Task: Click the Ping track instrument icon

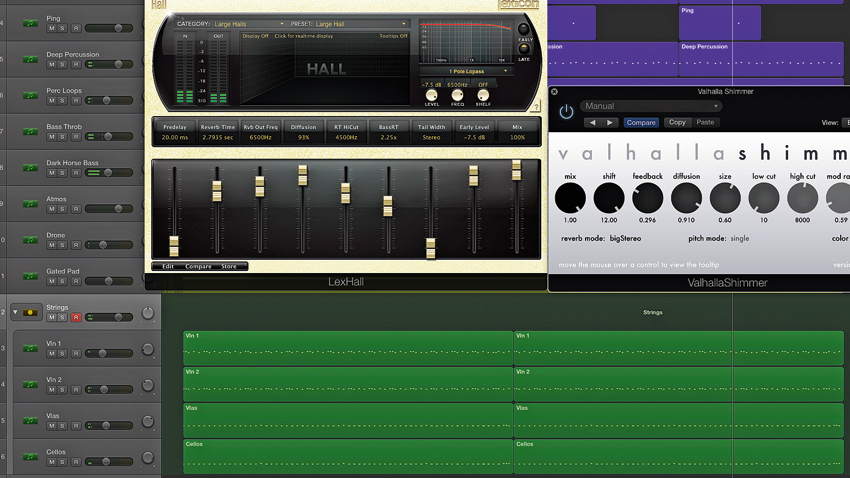Action: pos(30,23)
